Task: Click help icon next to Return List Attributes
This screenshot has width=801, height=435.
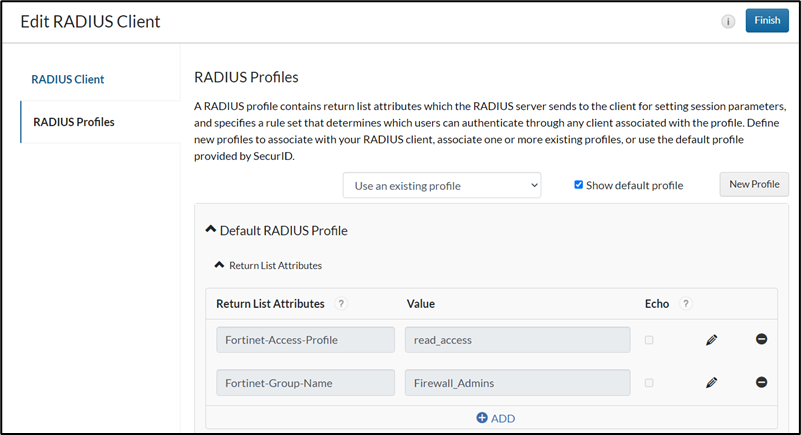Action: (342, 304)
